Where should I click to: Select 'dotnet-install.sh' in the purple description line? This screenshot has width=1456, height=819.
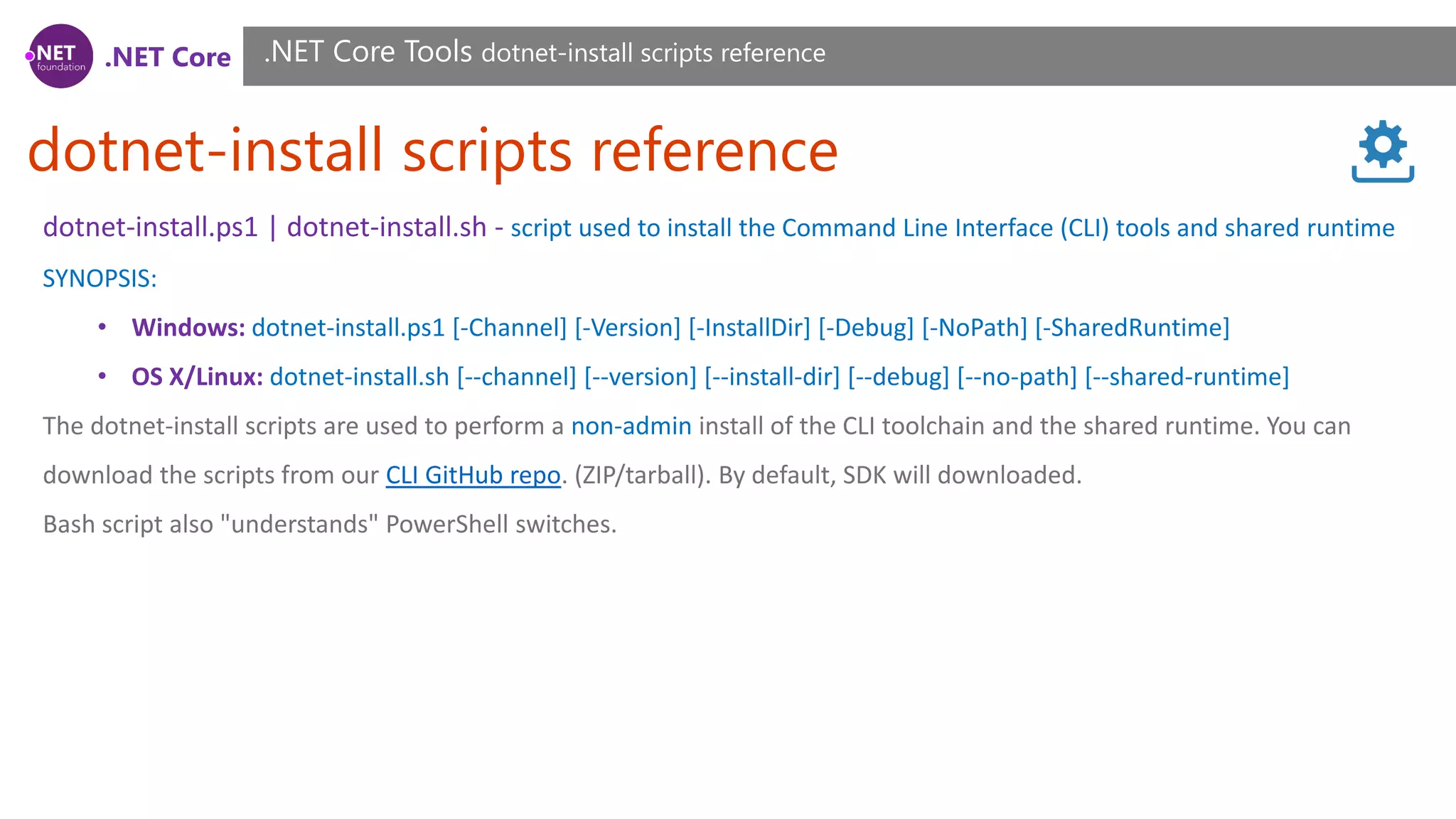click(x=387, y=227)
